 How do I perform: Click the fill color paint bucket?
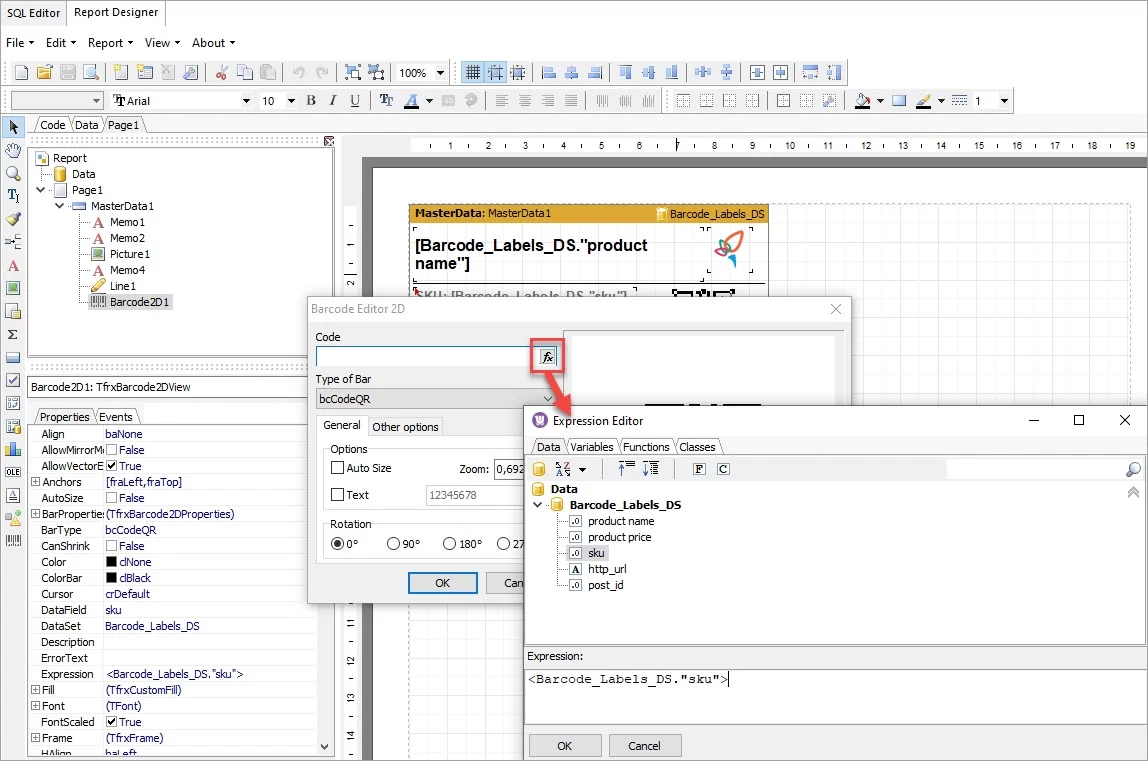point(862,101)
